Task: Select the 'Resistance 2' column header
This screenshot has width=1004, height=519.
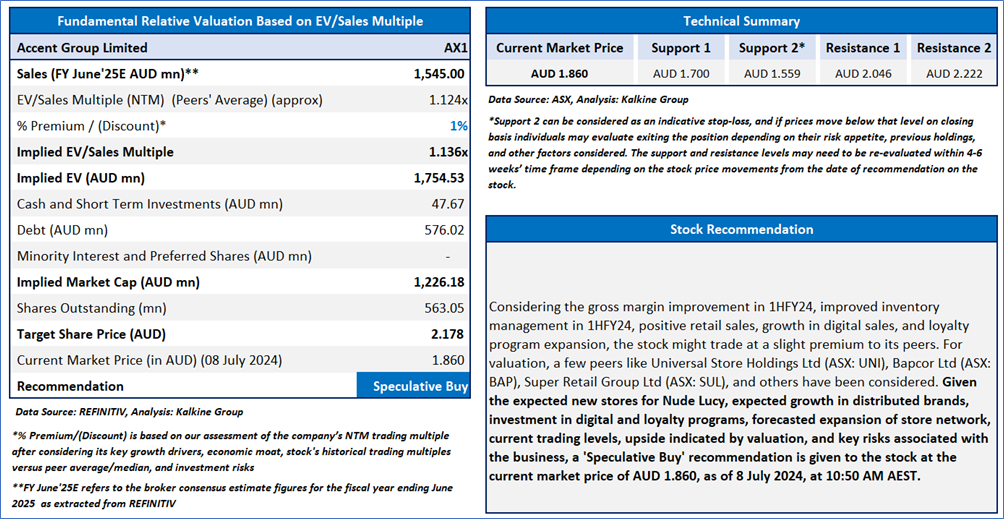Action: point(953,48)
